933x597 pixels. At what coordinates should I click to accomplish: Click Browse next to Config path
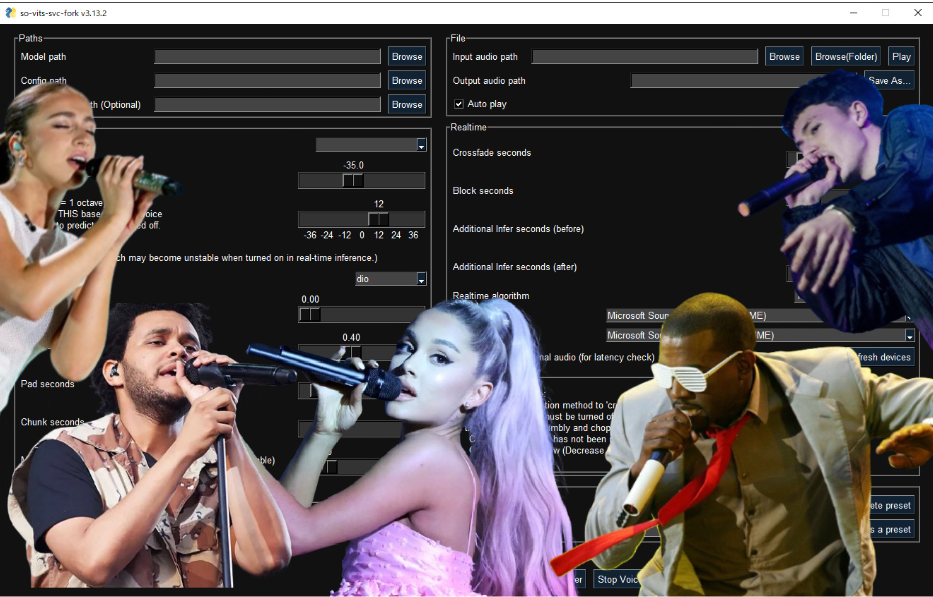point(407,80)
